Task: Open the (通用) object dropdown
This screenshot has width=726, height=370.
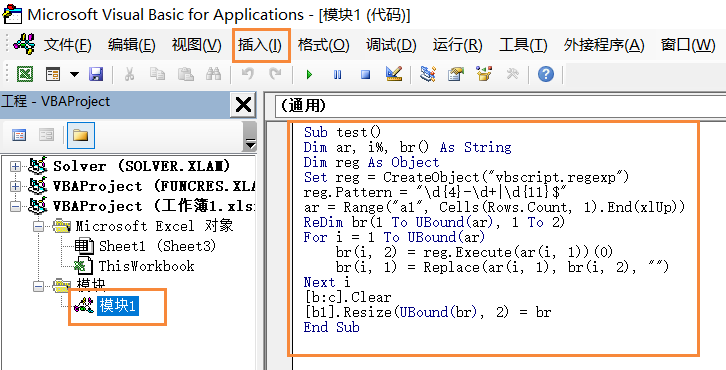Action: coord(500,106)
